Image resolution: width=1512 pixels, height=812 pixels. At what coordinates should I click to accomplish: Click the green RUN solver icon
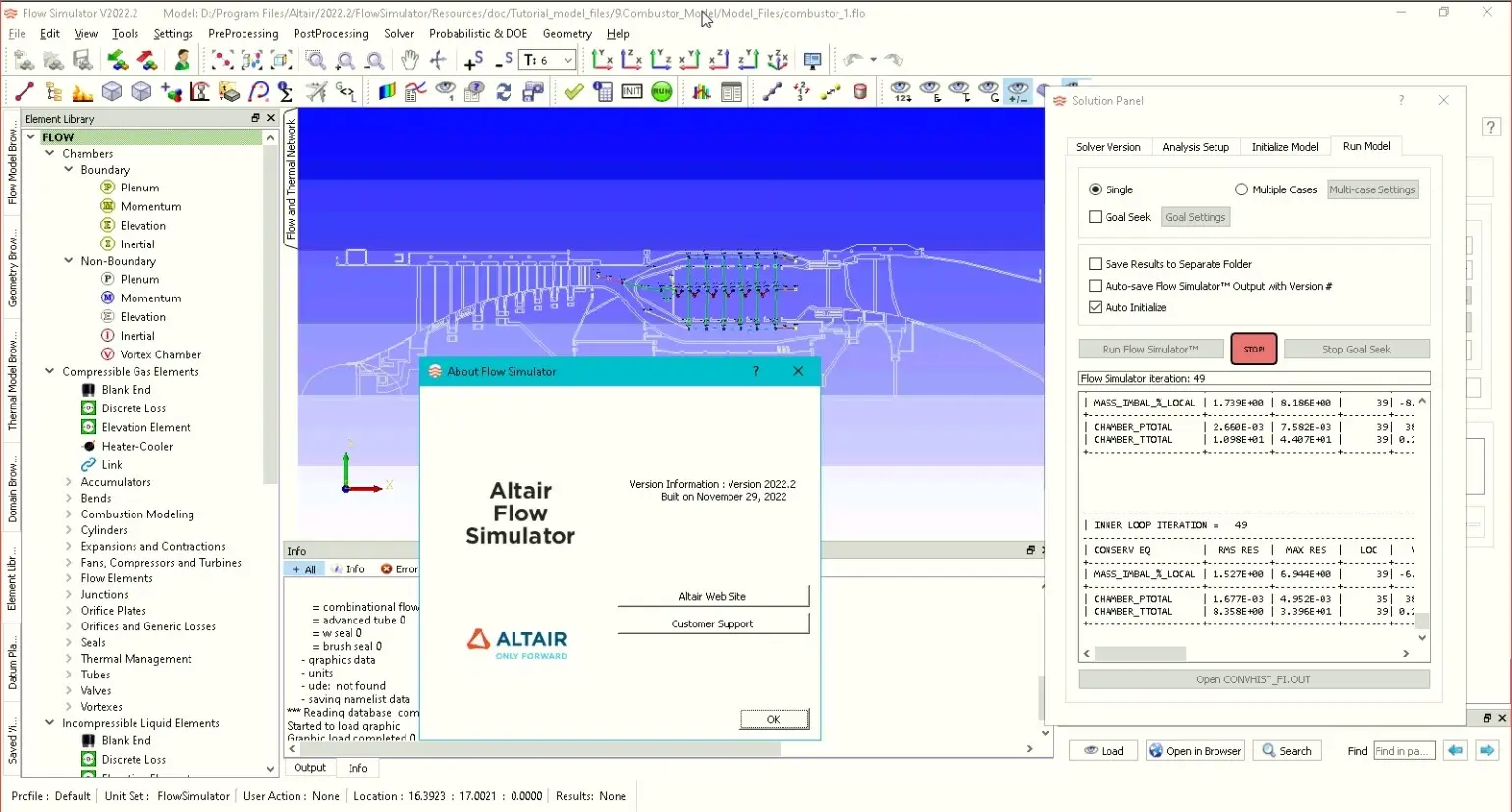coord(662,92)
